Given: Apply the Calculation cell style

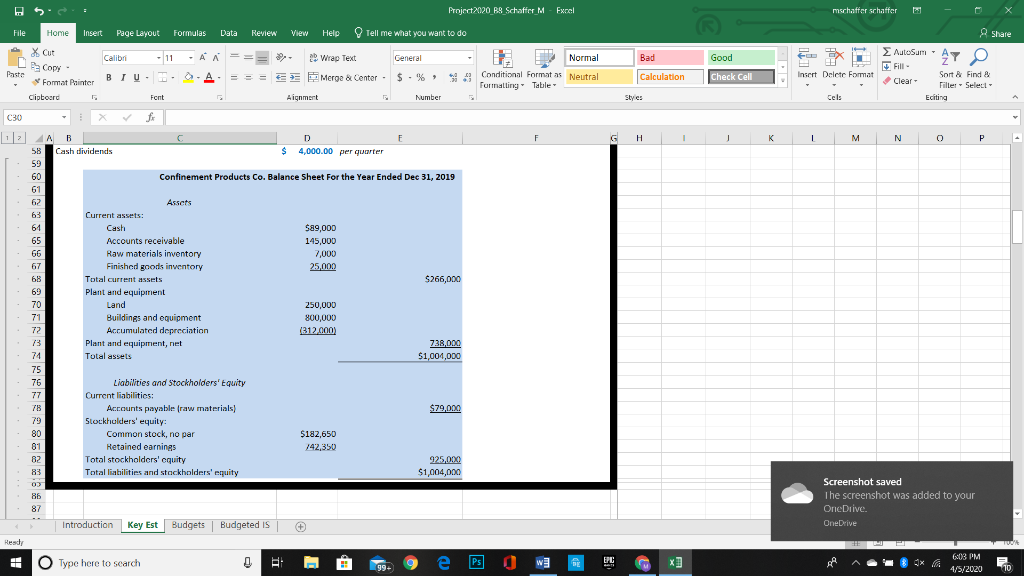Looking at the screenshot, I should tap(670, 77).
